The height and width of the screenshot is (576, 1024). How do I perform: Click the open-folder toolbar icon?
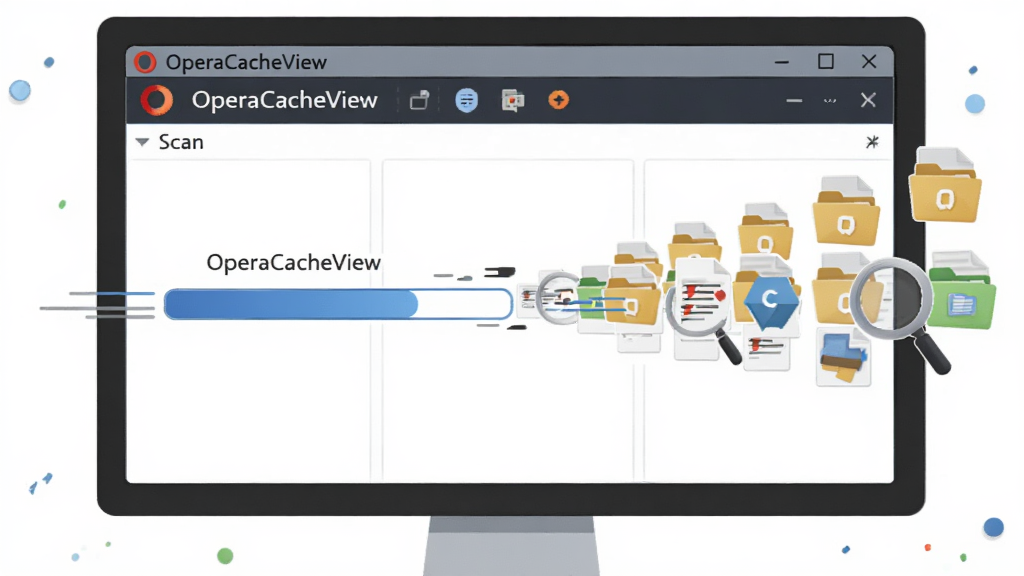tap(419, 100)
